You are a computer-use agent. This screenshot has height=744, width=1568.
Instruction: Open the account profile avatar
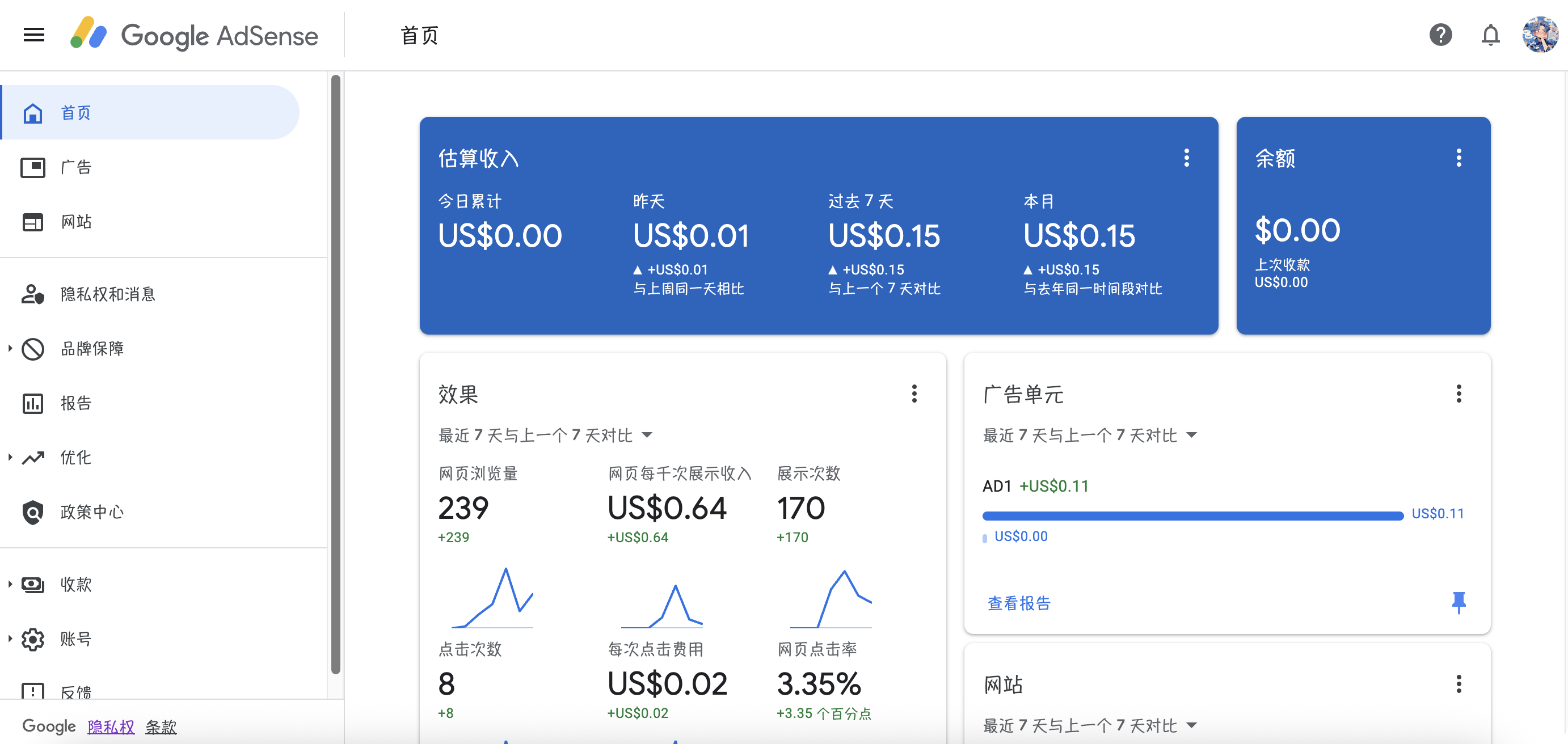click(1540, 35)
